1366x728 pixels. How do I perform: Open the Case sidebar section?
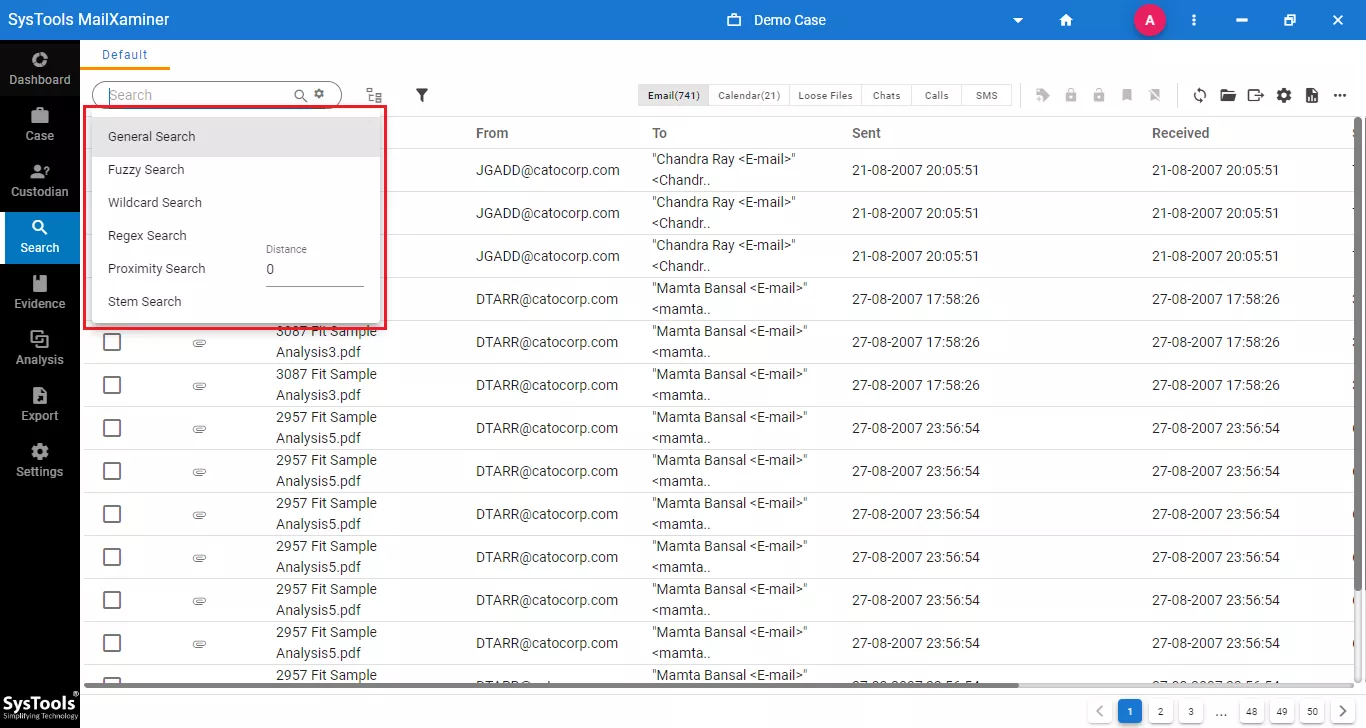click(x=40, y=125)
